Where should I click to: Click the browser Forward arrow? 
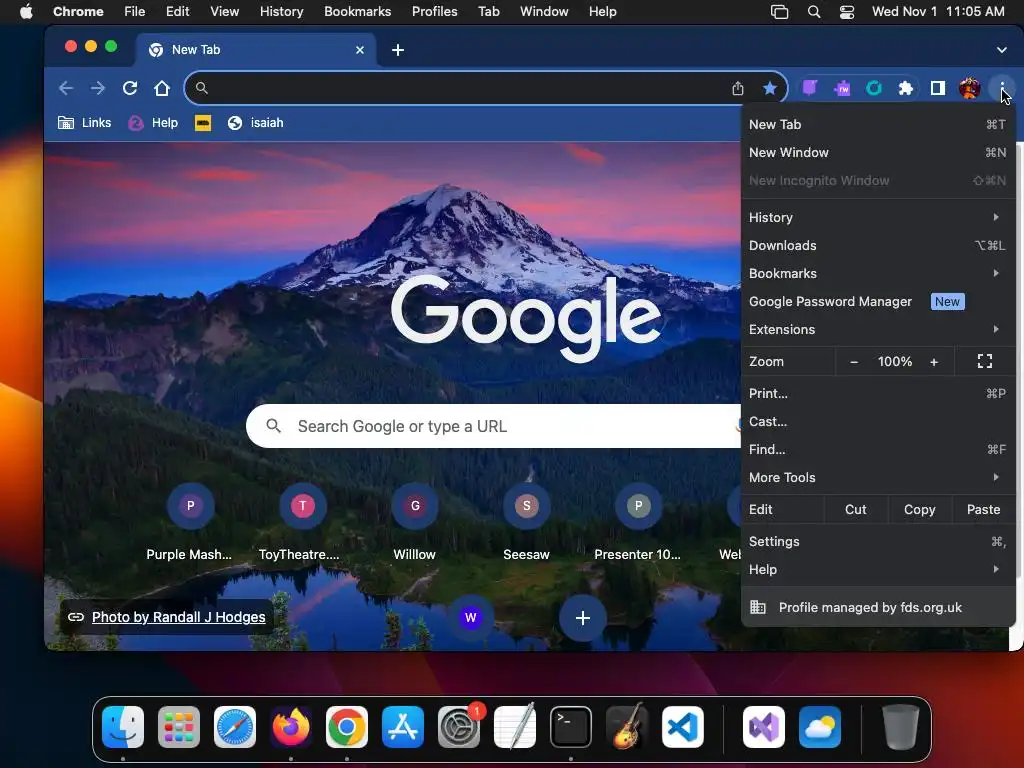pyautogui.click(x=97, y=88)
